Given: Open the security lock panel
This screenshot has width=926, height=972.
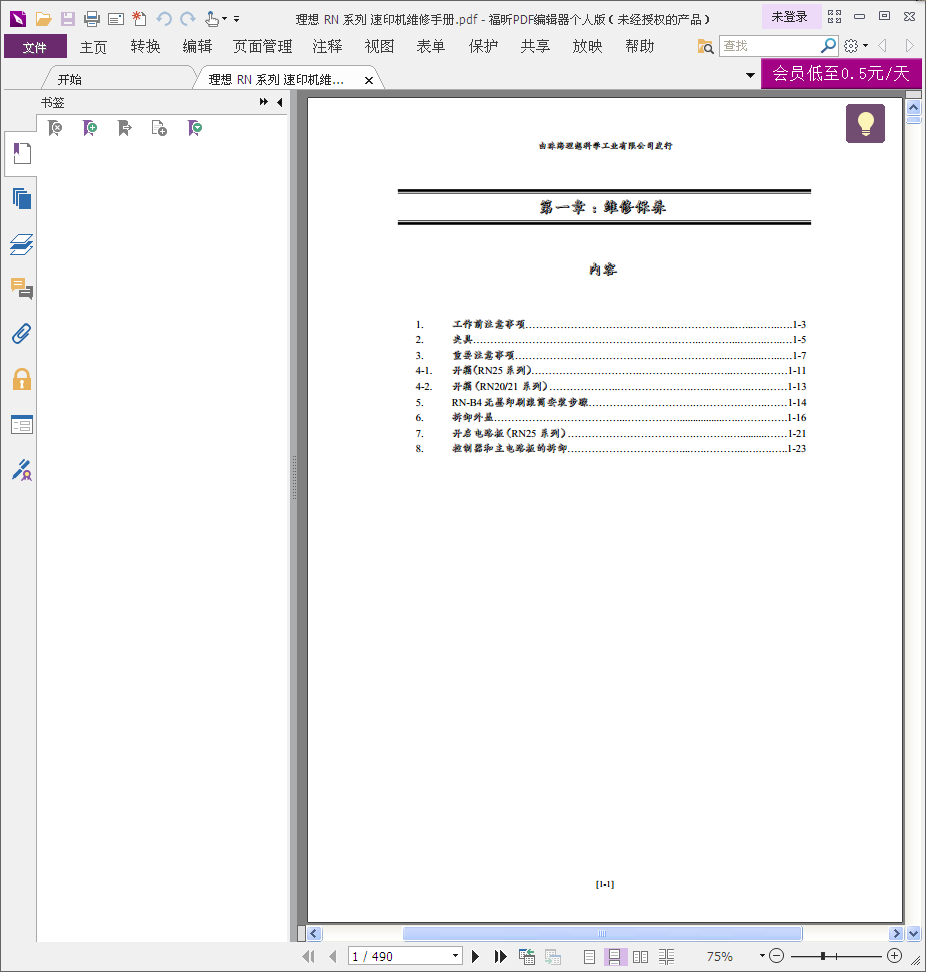Looking at the screenshot, I should click(22, 379).
